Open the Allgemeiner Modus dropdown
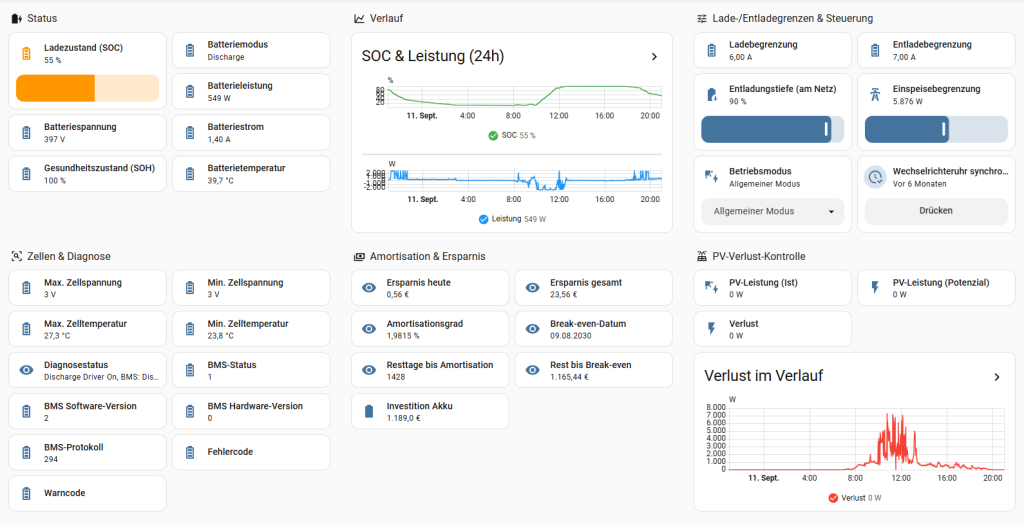 pos(773,212)
